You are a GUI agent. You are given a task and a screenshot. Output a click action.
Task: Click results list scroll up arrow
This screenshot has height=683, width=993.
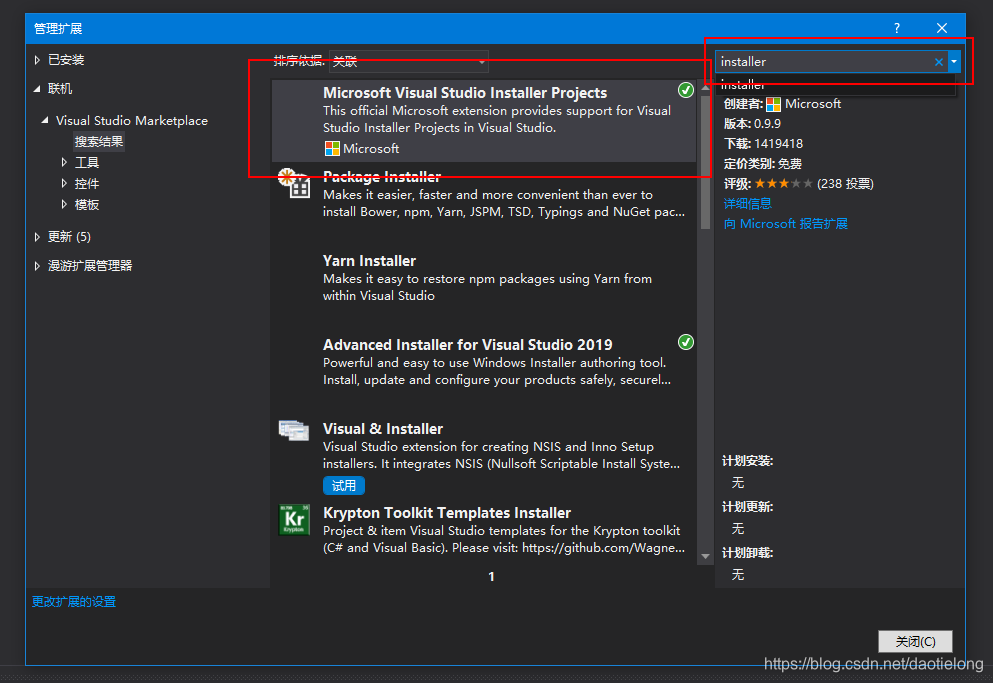[x=705, y=87]
